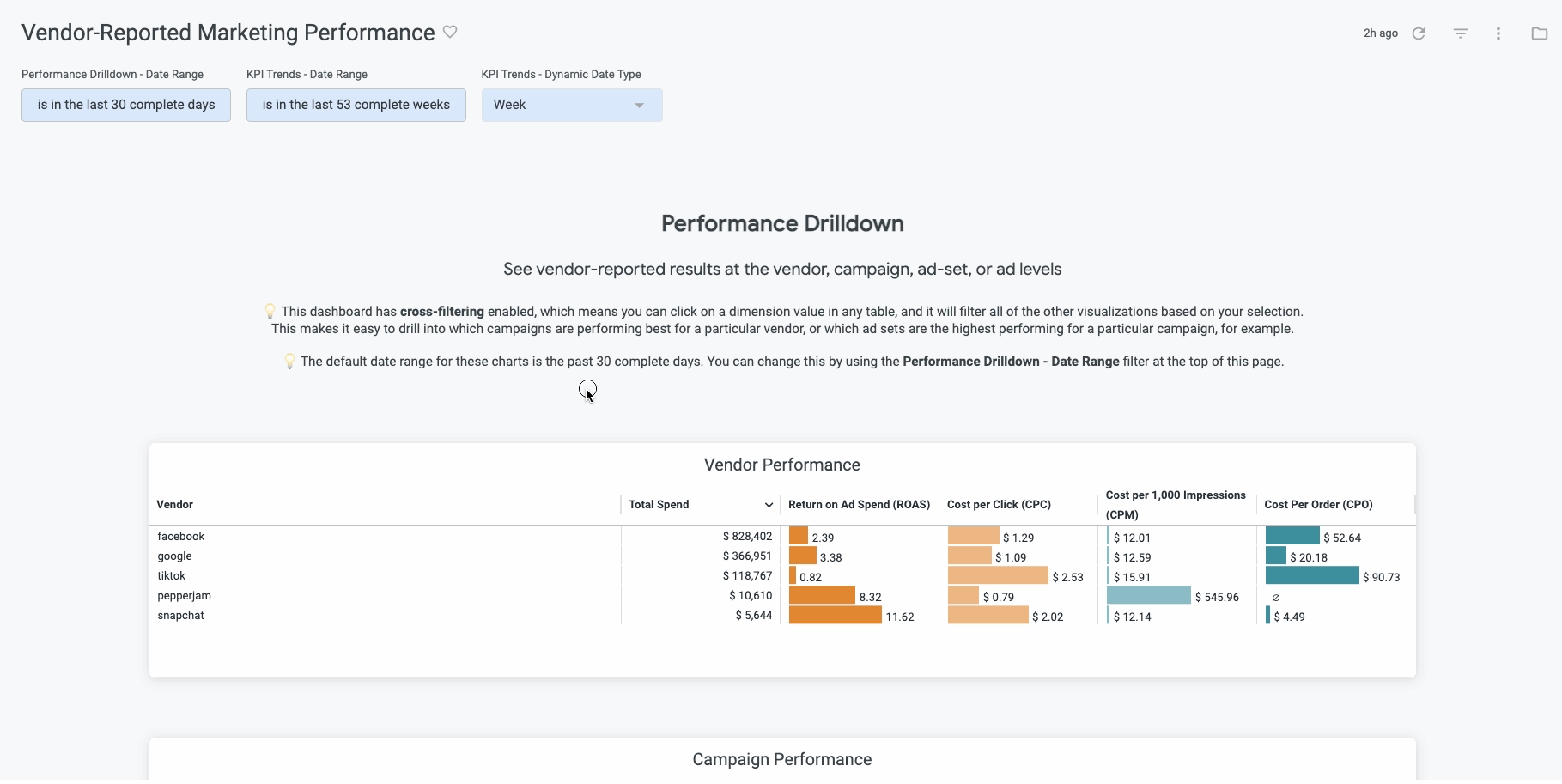Screen dimensions: 1562x784
Task: Favorite the dashboard with the heart icon
Action: click(x=450, y=32)
